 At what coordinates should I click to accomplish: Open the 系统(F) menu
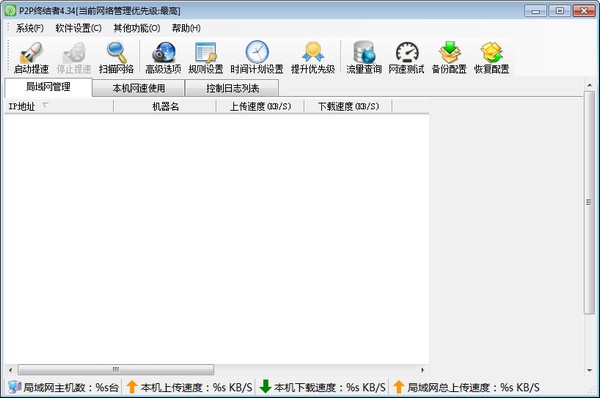pyautogui.click(x=29, y=28)
